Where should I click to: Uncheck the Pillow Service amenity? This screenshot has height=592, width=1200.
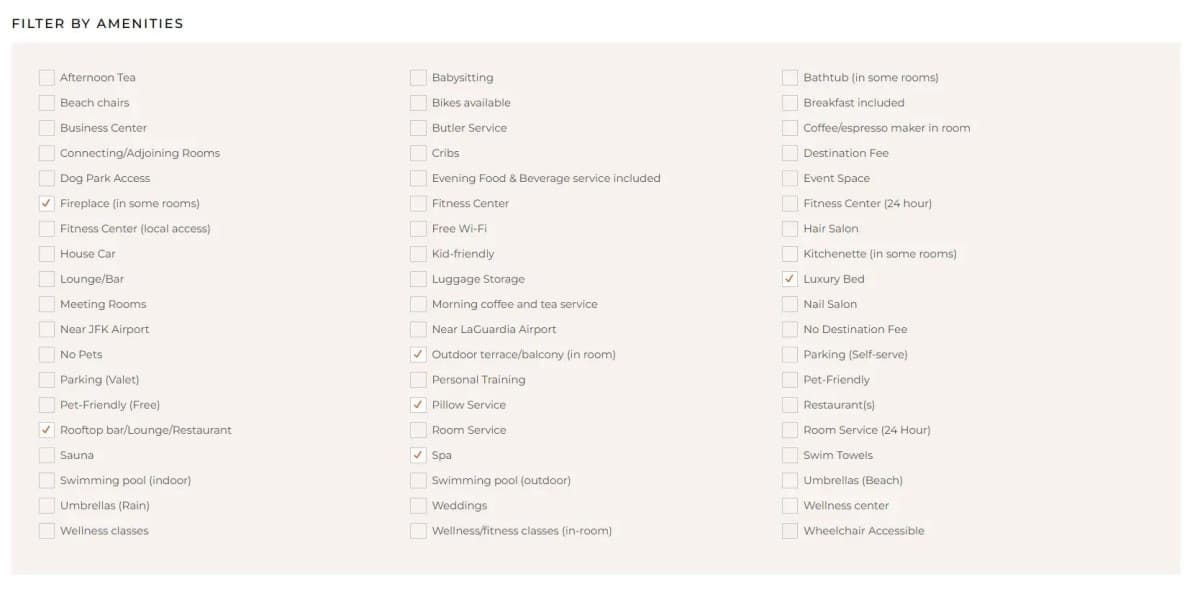coord(418,405)
